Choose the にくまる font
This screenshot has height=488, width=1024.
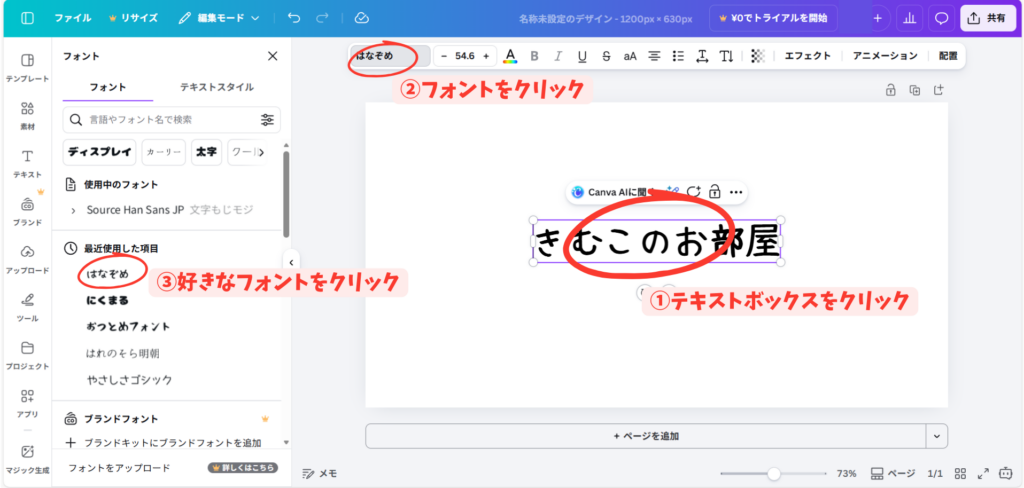(108, 301)
